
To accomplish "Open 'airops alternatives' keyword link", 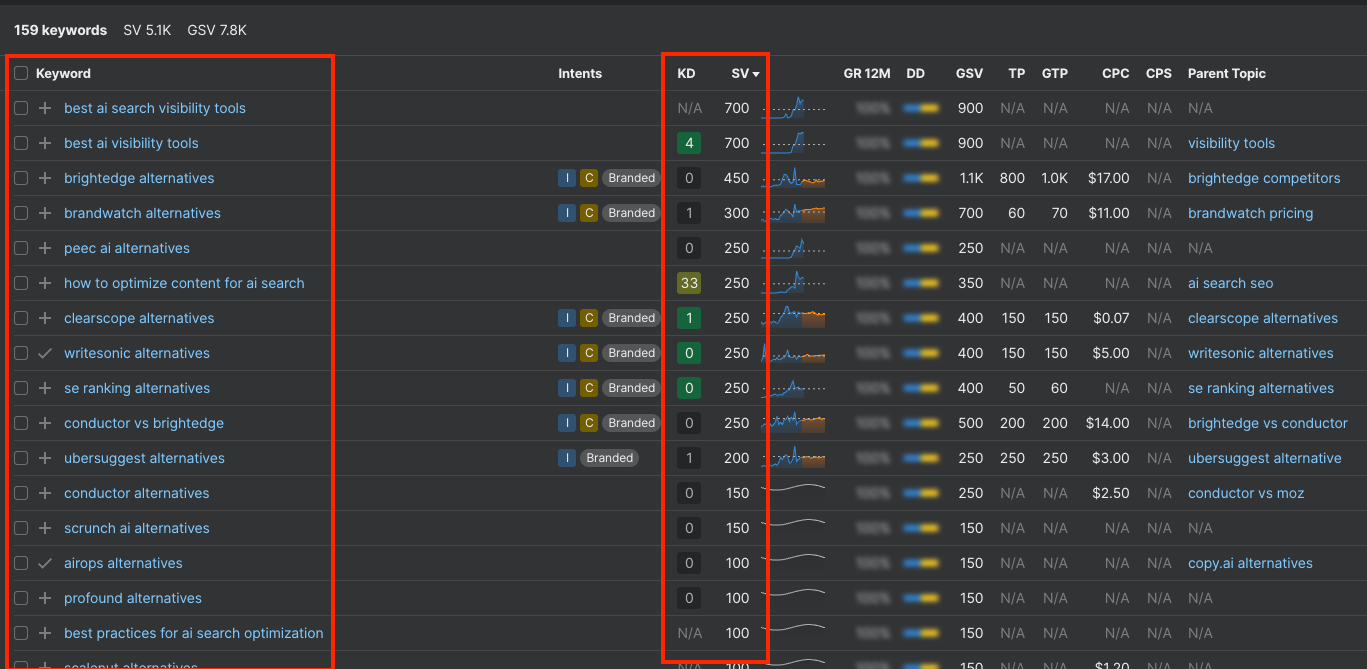I will click(123, 563).
